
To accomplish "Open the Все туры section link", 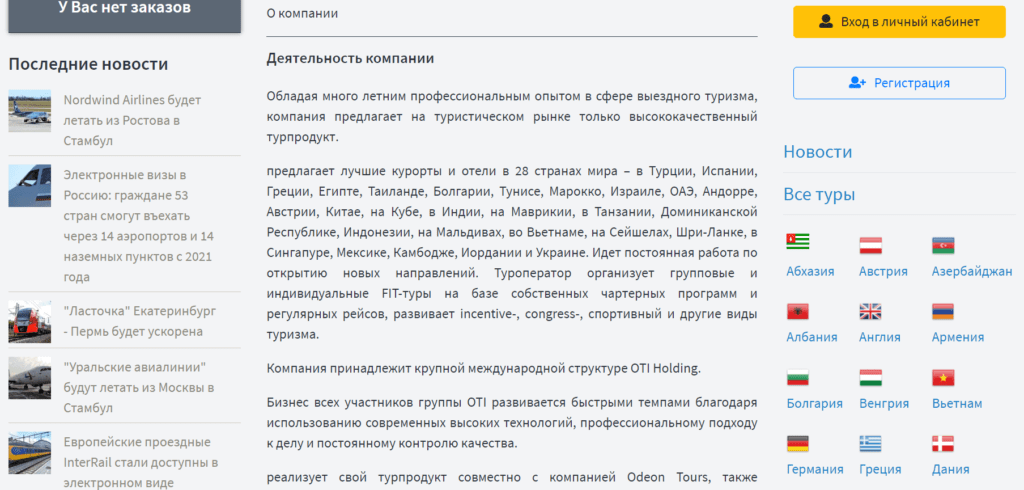I will point(819,194).
